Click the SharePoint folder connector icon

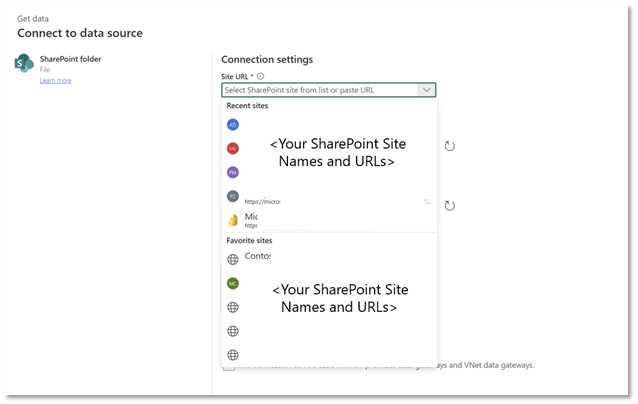(24, 63)
